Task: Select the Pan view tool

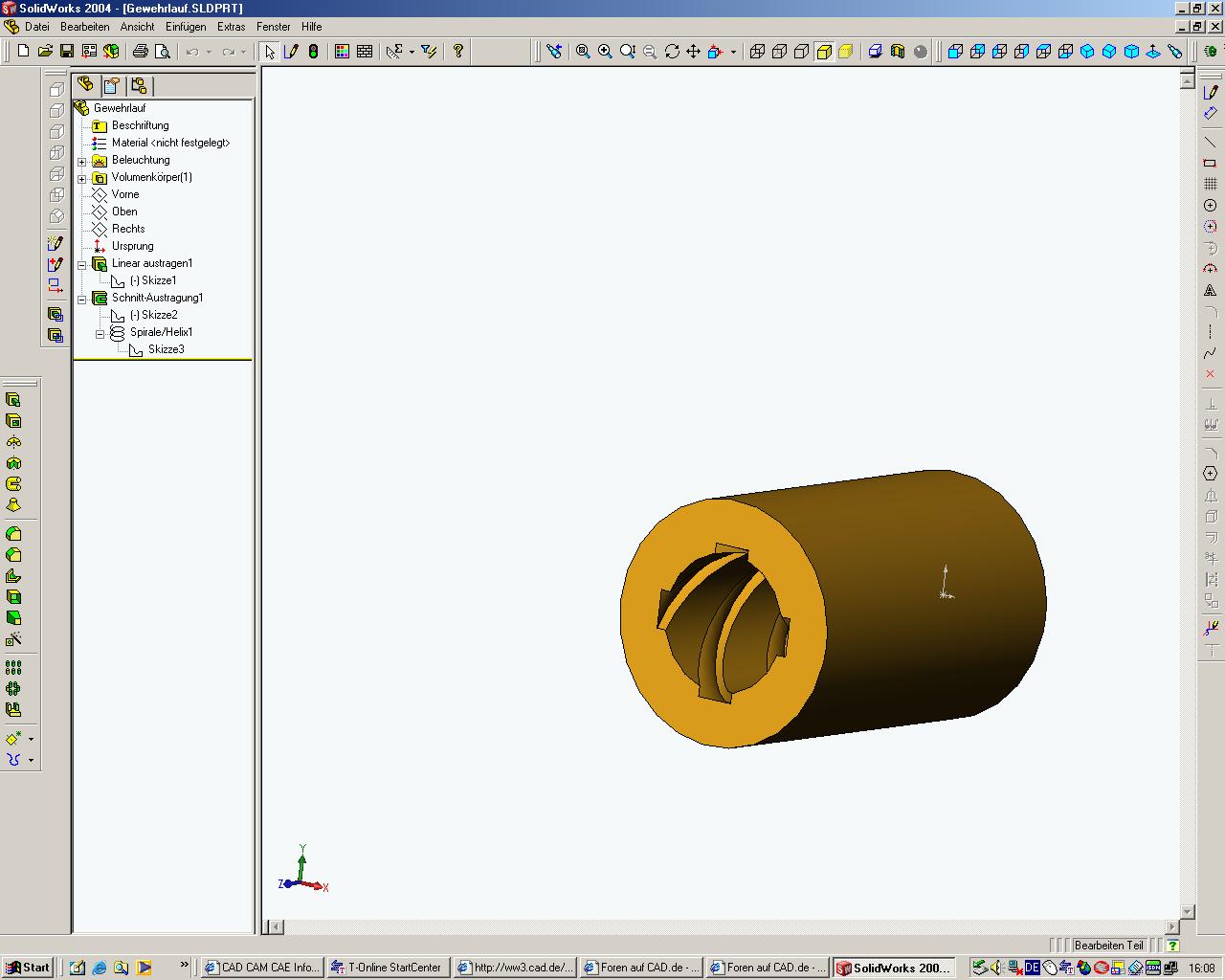Action: [x=693, y=52]
